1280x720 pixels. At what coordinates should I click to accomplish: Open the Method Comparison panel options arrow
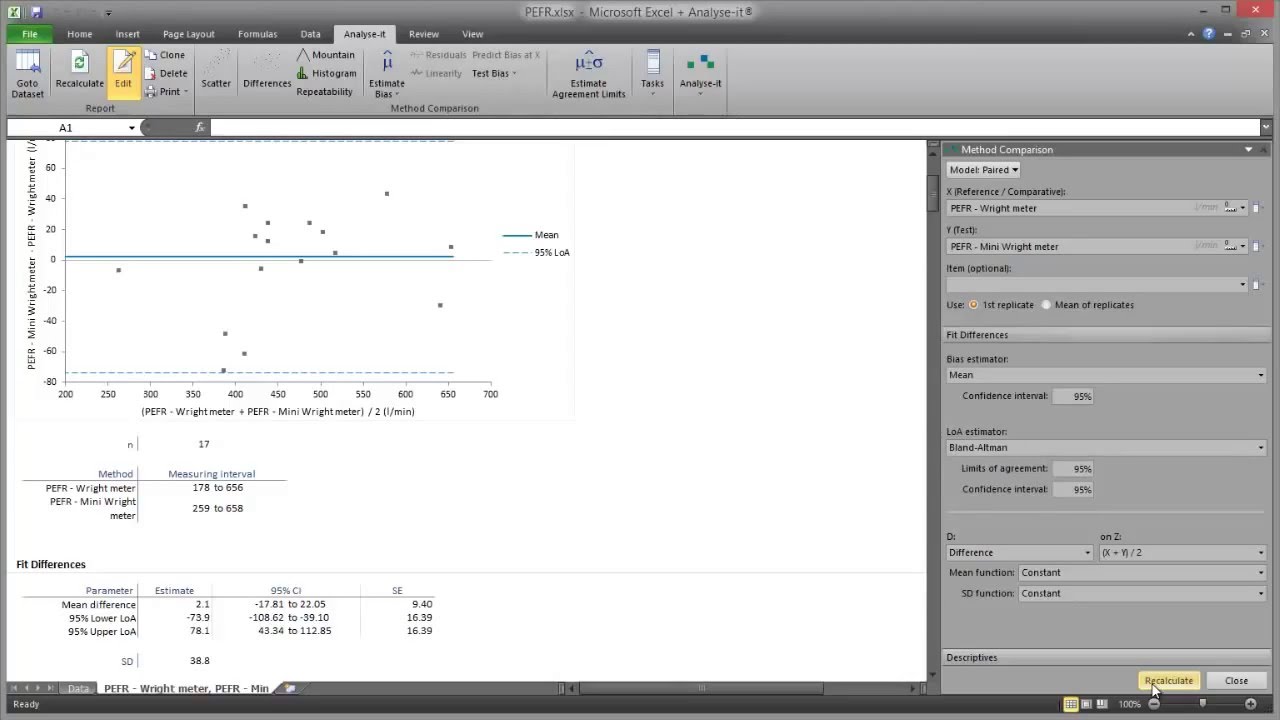[x=1248, y=149]
